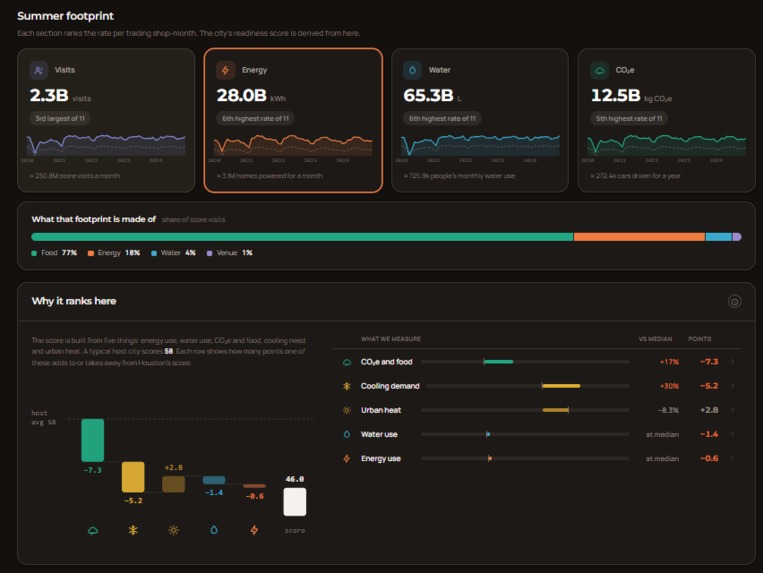Click the blue -1.4 waterfall bar
Image resolution: width=763 pixels, height=573 pixels.
[x=214, y=480]
